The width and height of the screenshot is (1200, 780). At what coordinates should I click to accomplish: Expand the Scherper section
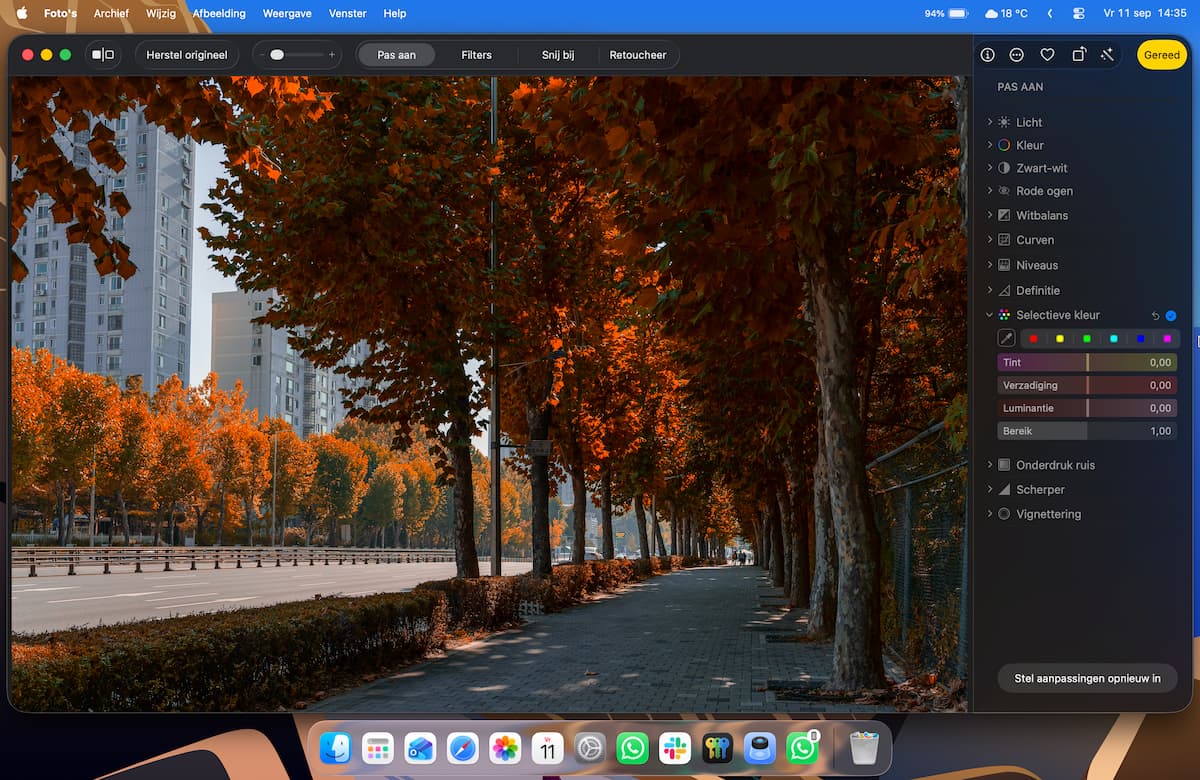coord(990,489)
